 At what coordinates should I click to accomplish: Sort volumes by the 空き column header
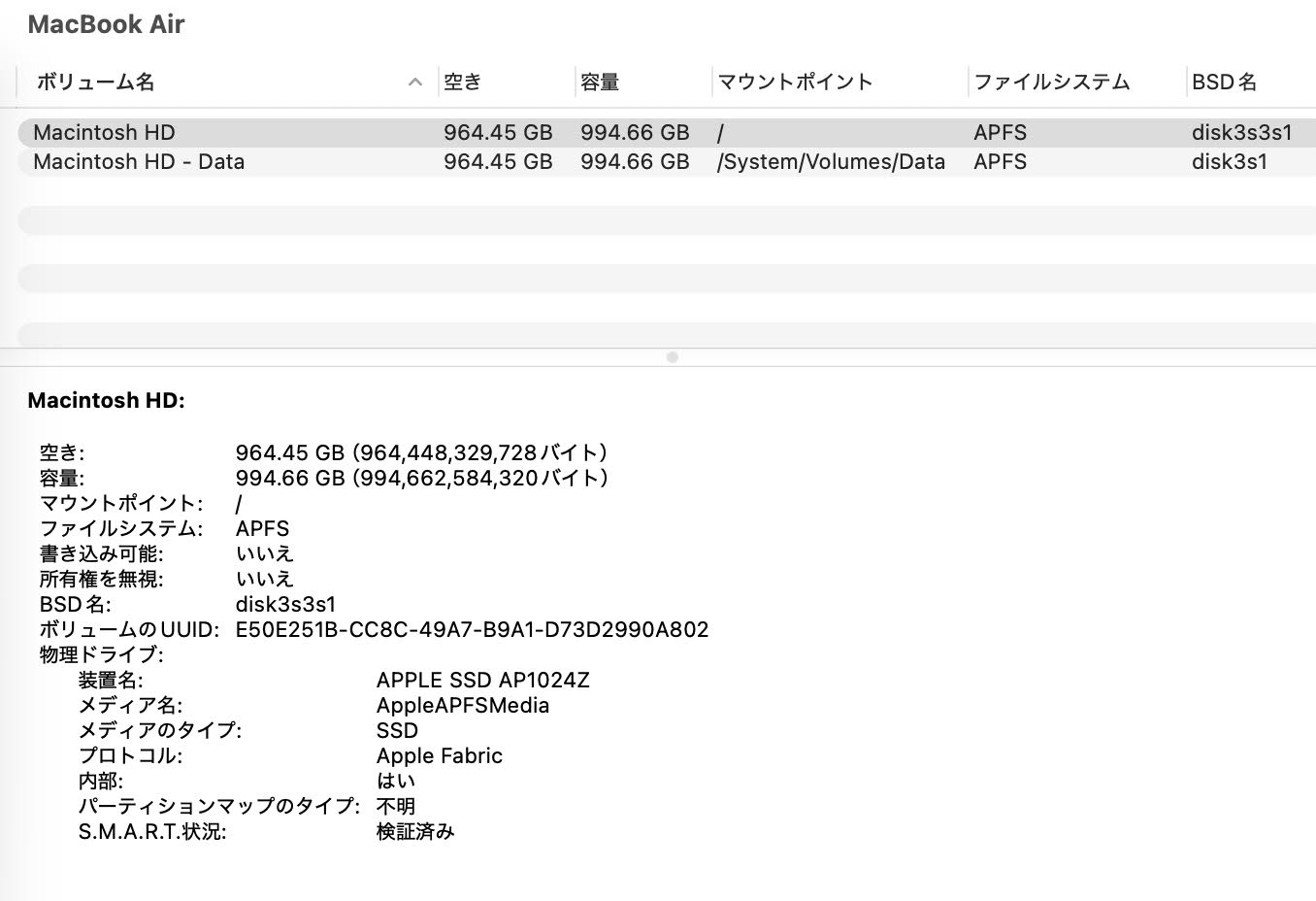point(462,83)
